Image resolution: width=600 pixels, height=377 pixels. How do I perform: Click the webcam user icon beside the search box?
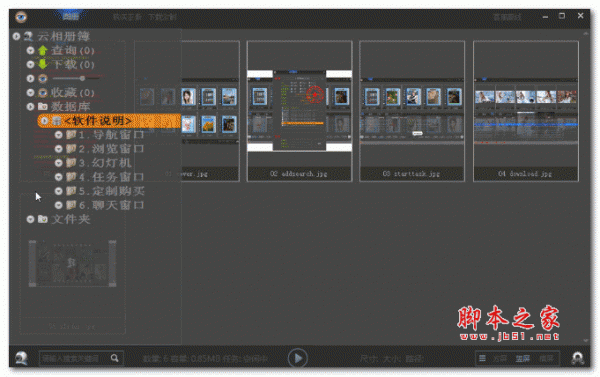[21, 358]
